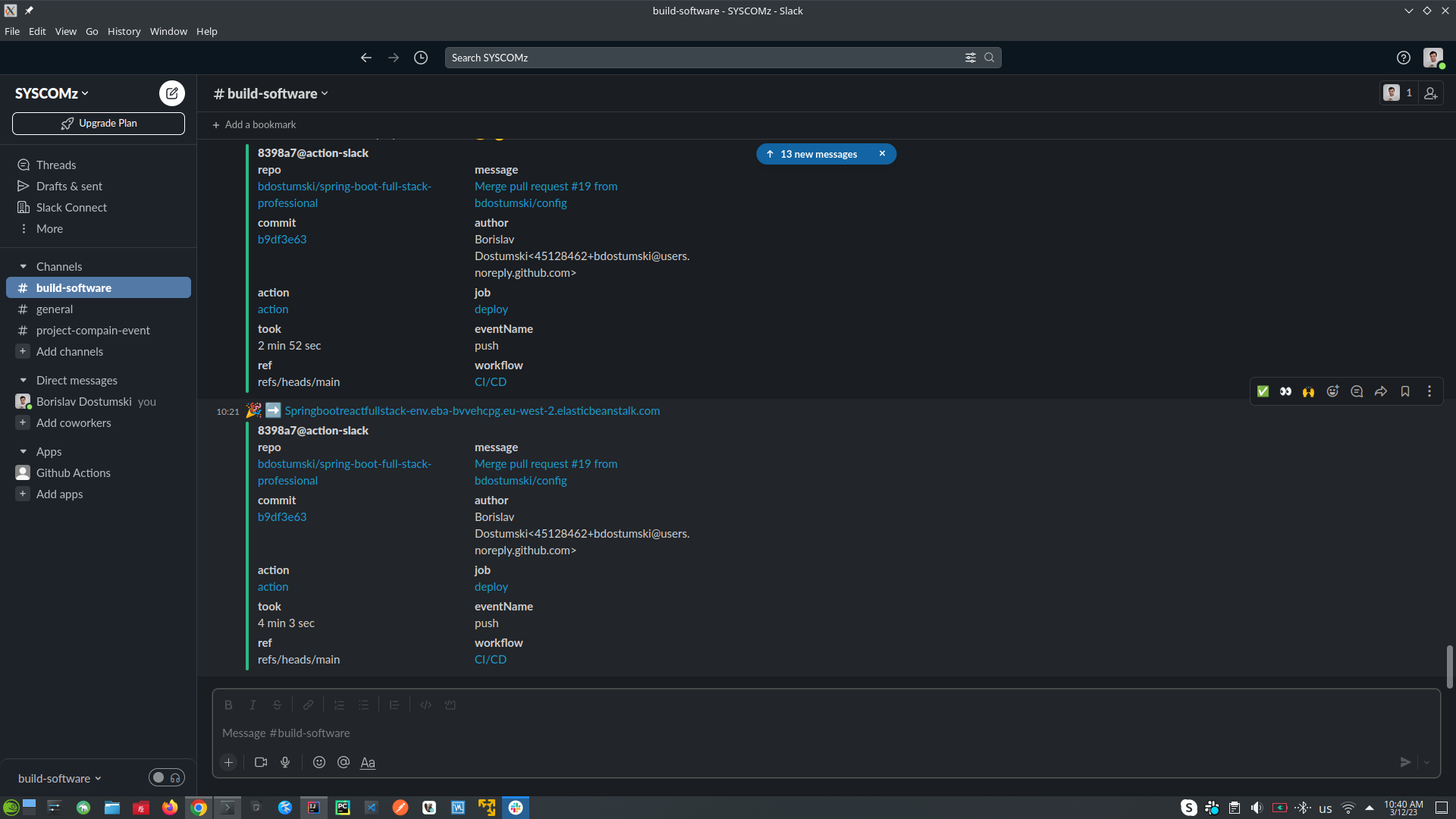
Task: Open the History menu
Action: click(124, 31)
